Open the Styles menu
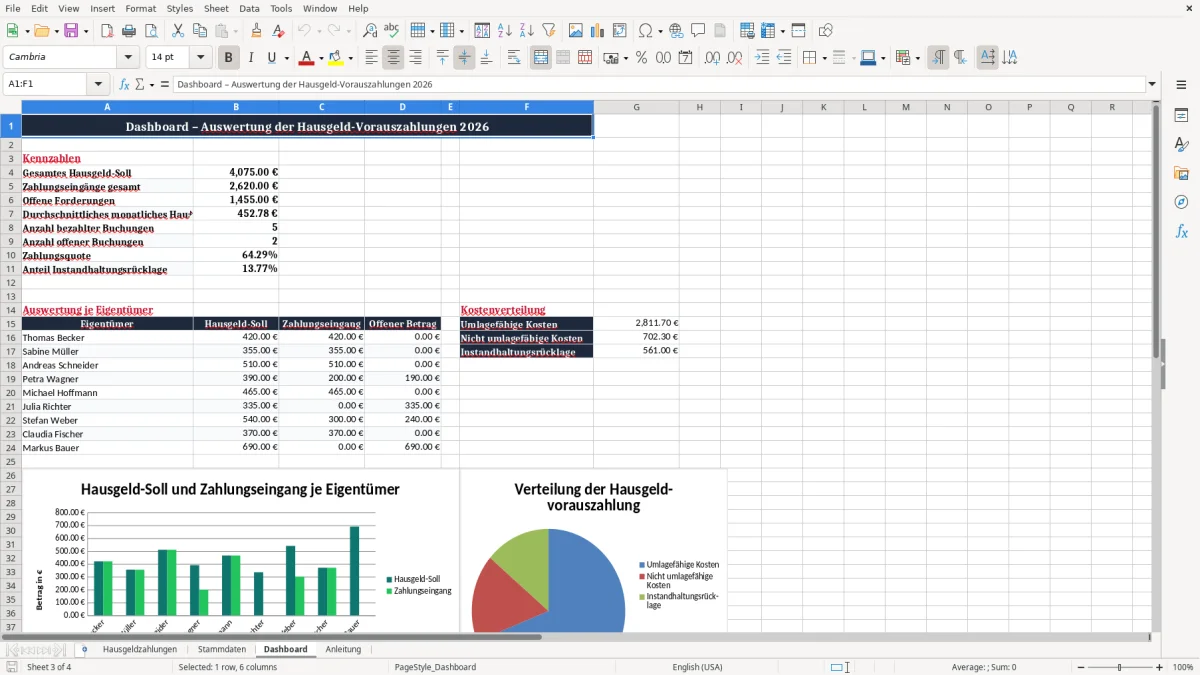1200x675 pixels. coord(180,8)
